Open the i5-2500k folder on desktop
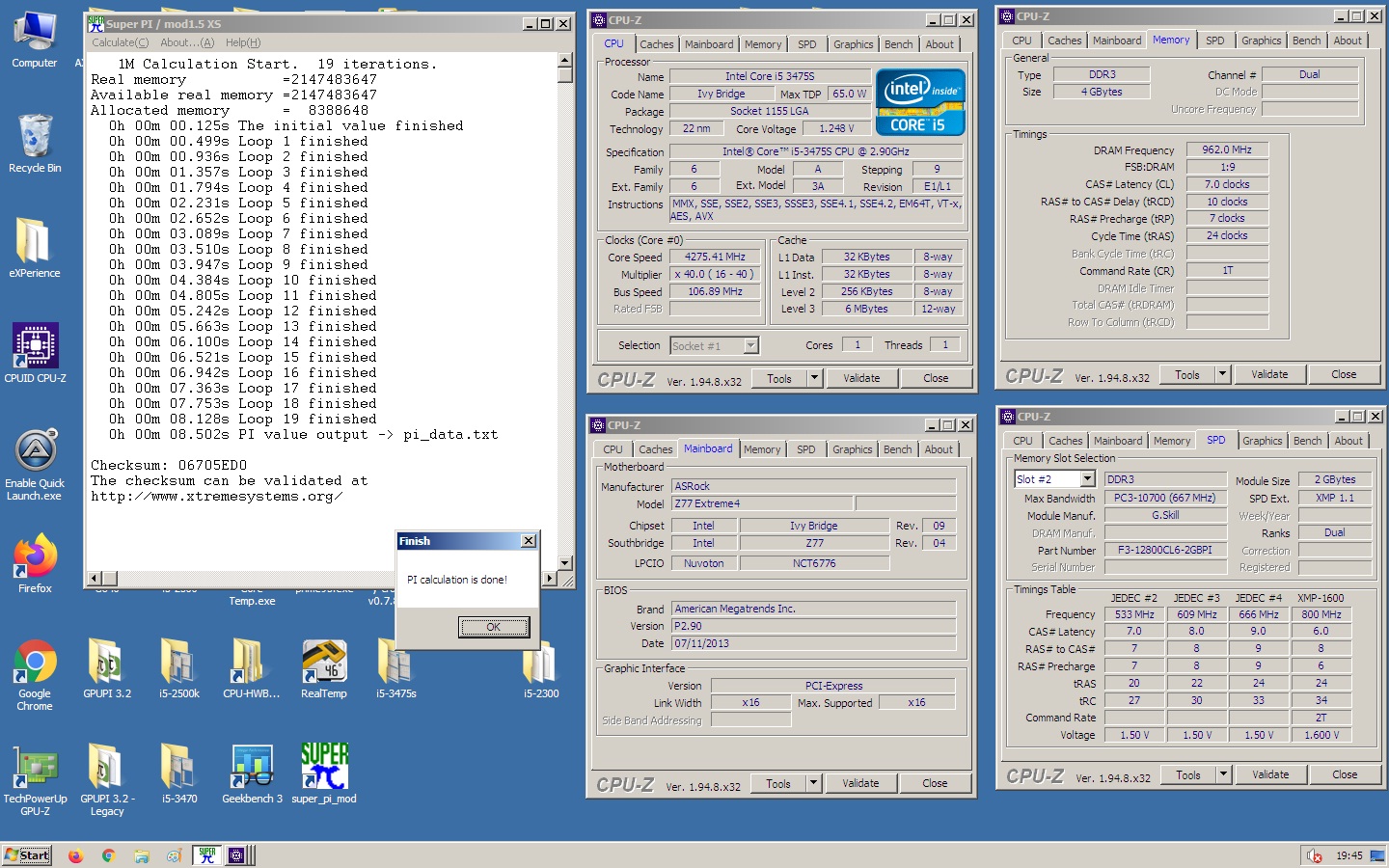 179,668
